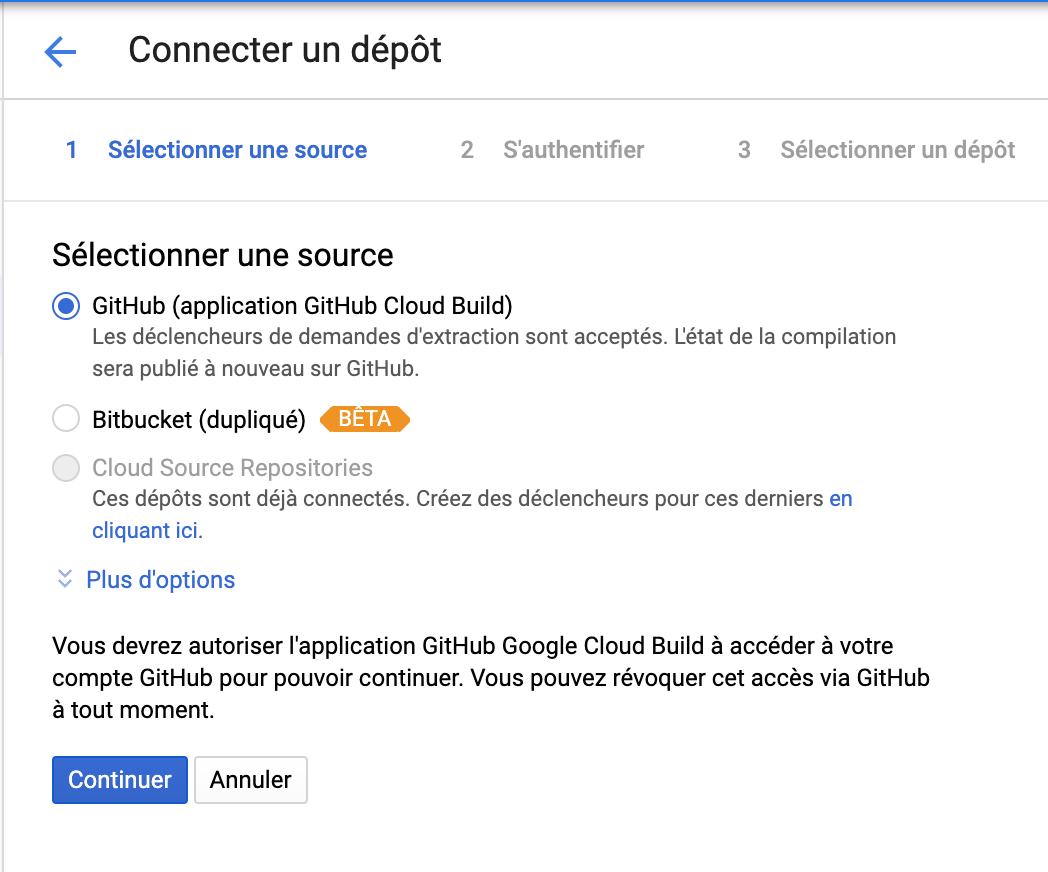Click step number 3 indicator
The height and width of the screenshot is (872, 1048).
point(744,150)
